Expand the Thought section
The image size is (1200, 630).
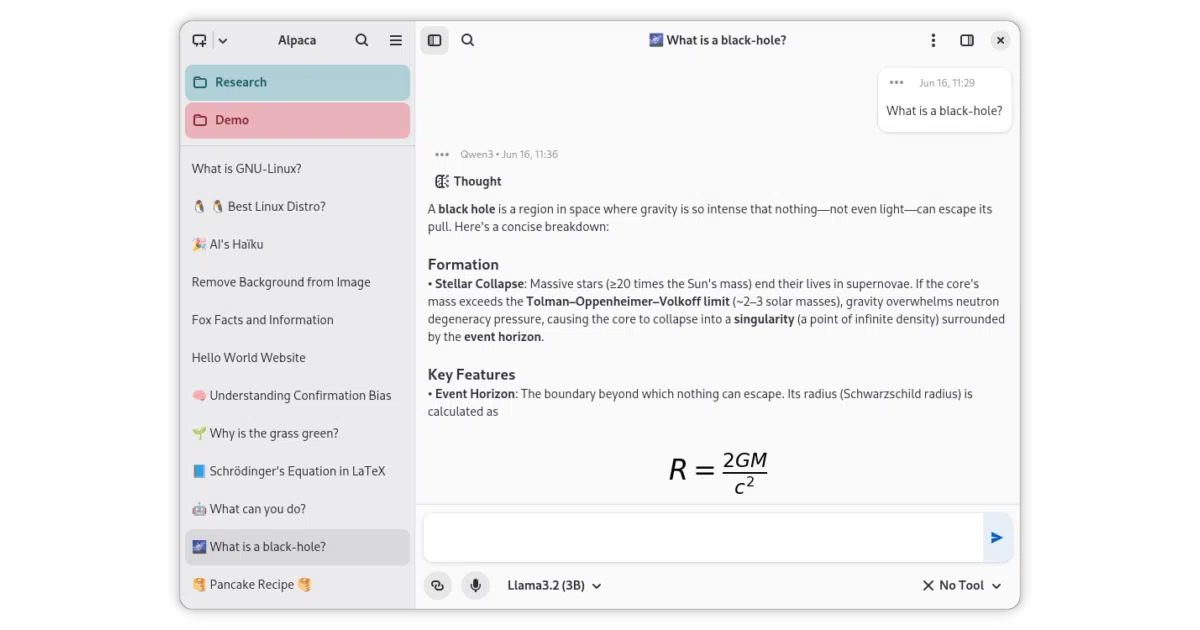[x=468, y=182]
